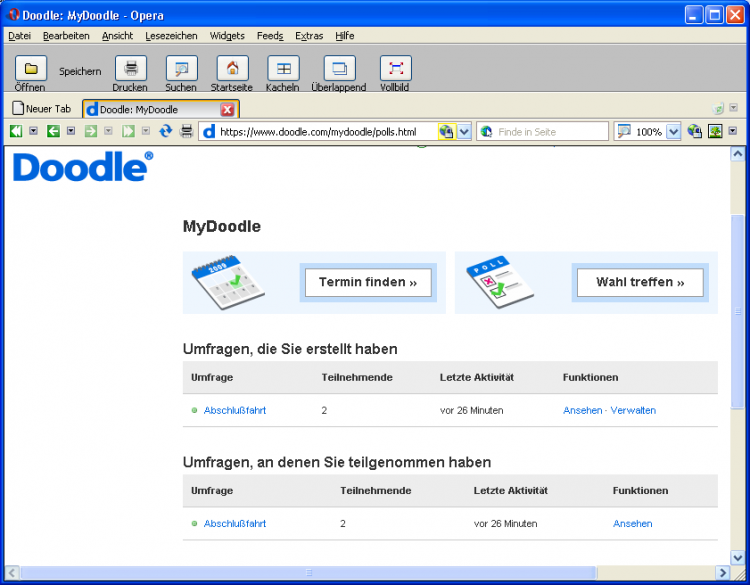Click the Drucken printer icon

click(x=131, y=68)
